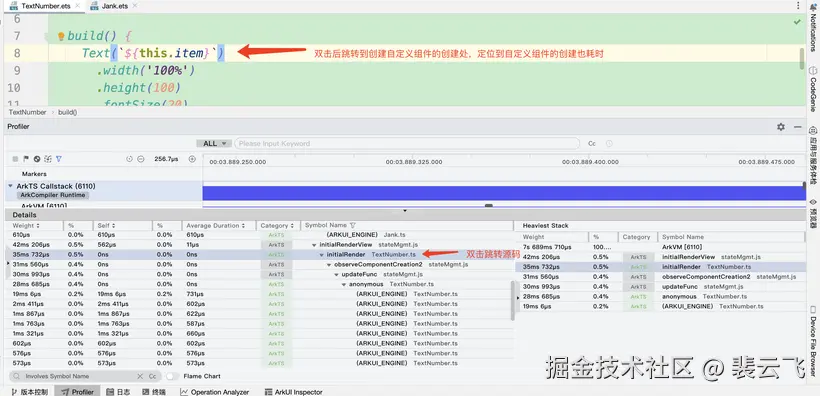
Task: Toggle case-sensitive Cc next to keyword field
Action: (x=592, y=143)
